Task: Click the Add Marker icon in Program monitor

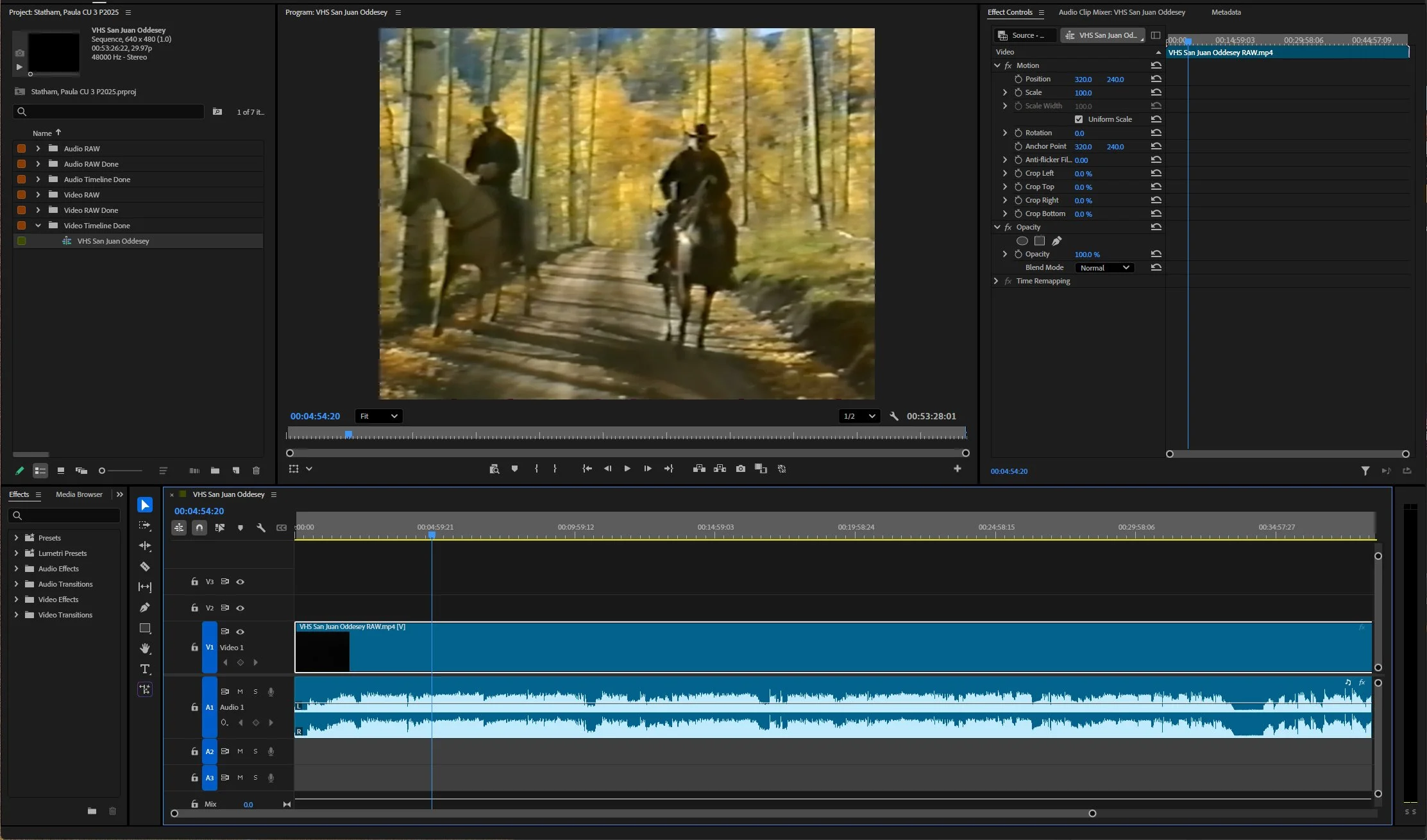Action: coord(514,469)
